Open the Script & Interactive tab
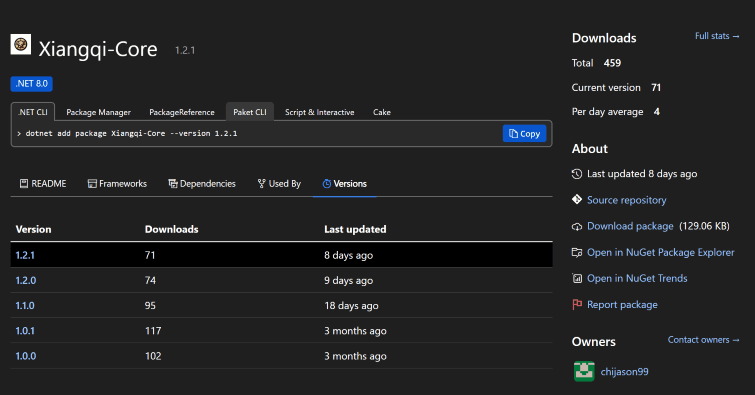755x395 pixels. [x=320, y=112]
